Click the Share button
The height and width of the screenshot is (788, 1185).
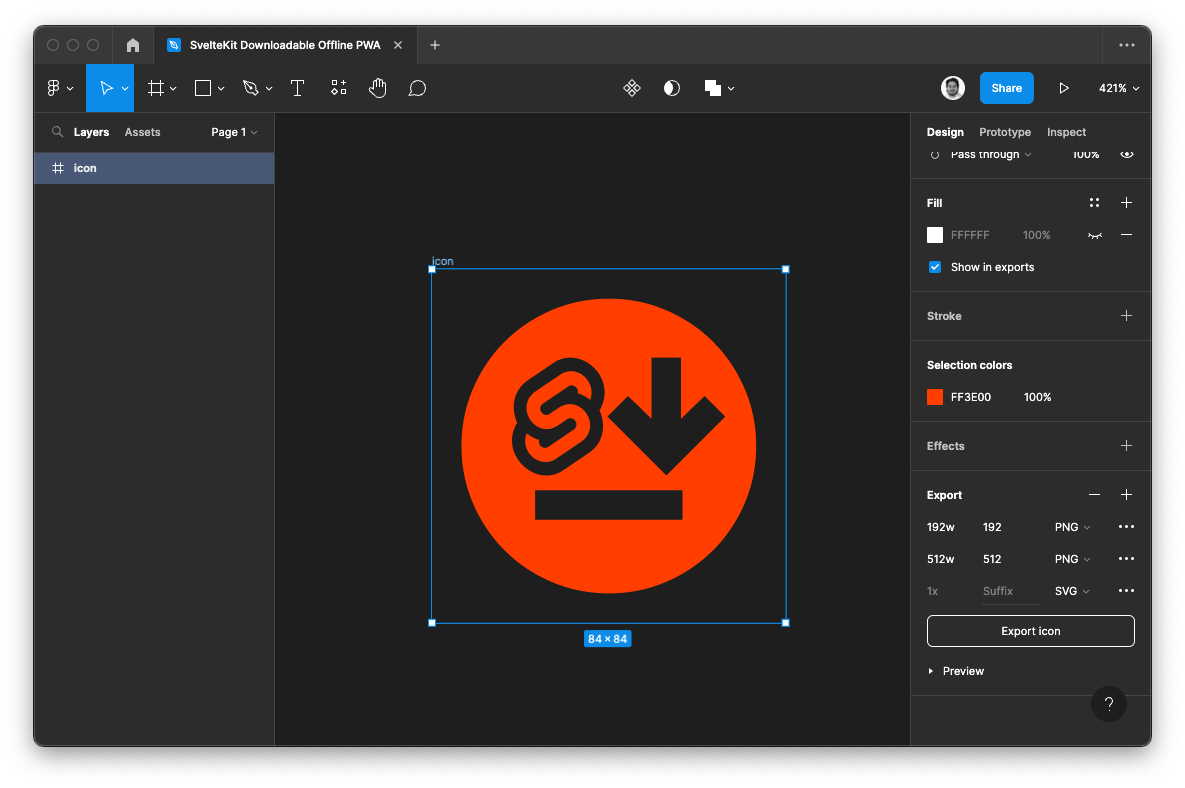[1007, 88]
